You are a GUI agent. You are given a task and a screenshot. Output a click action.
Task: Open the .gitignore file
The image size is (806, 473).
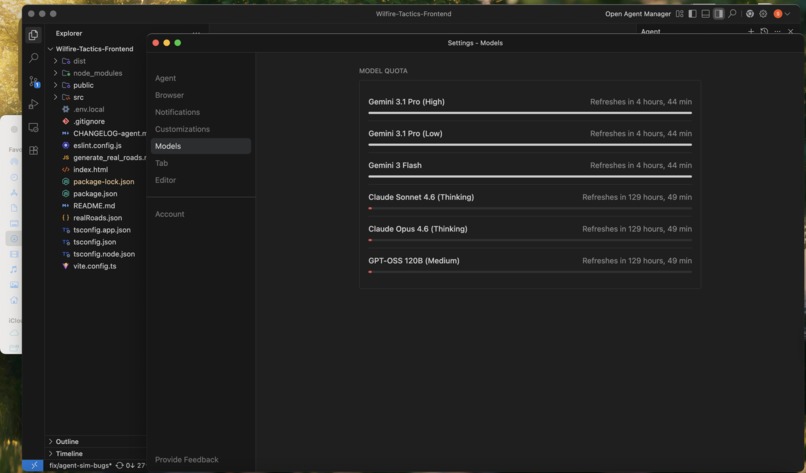89,121
